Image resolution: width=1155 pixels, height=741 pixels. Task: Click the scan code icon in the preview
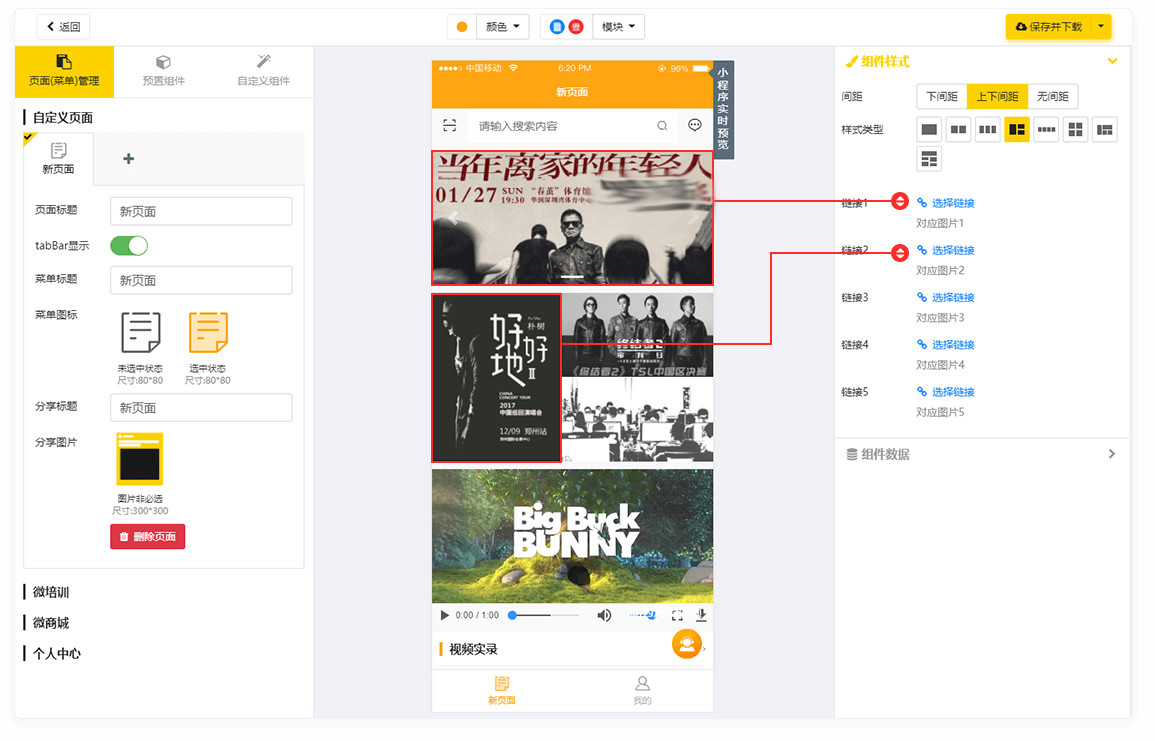tap(449, 125)
